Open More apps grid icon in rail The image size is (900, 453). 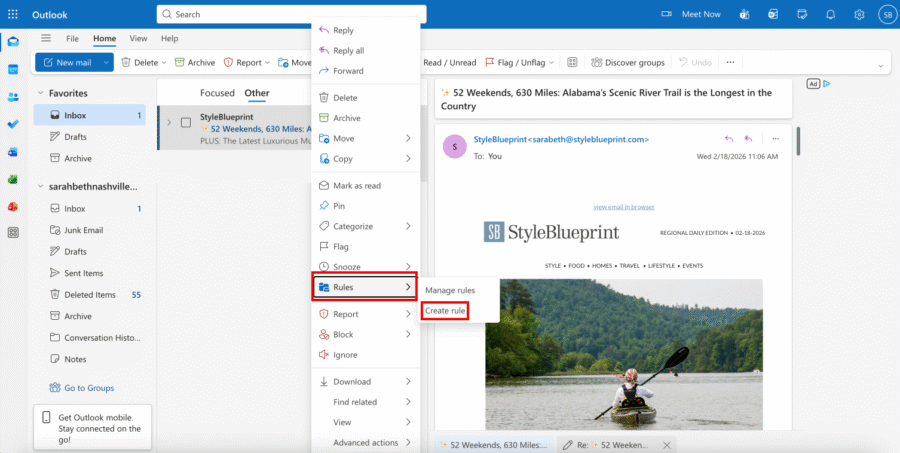(13, 233)
